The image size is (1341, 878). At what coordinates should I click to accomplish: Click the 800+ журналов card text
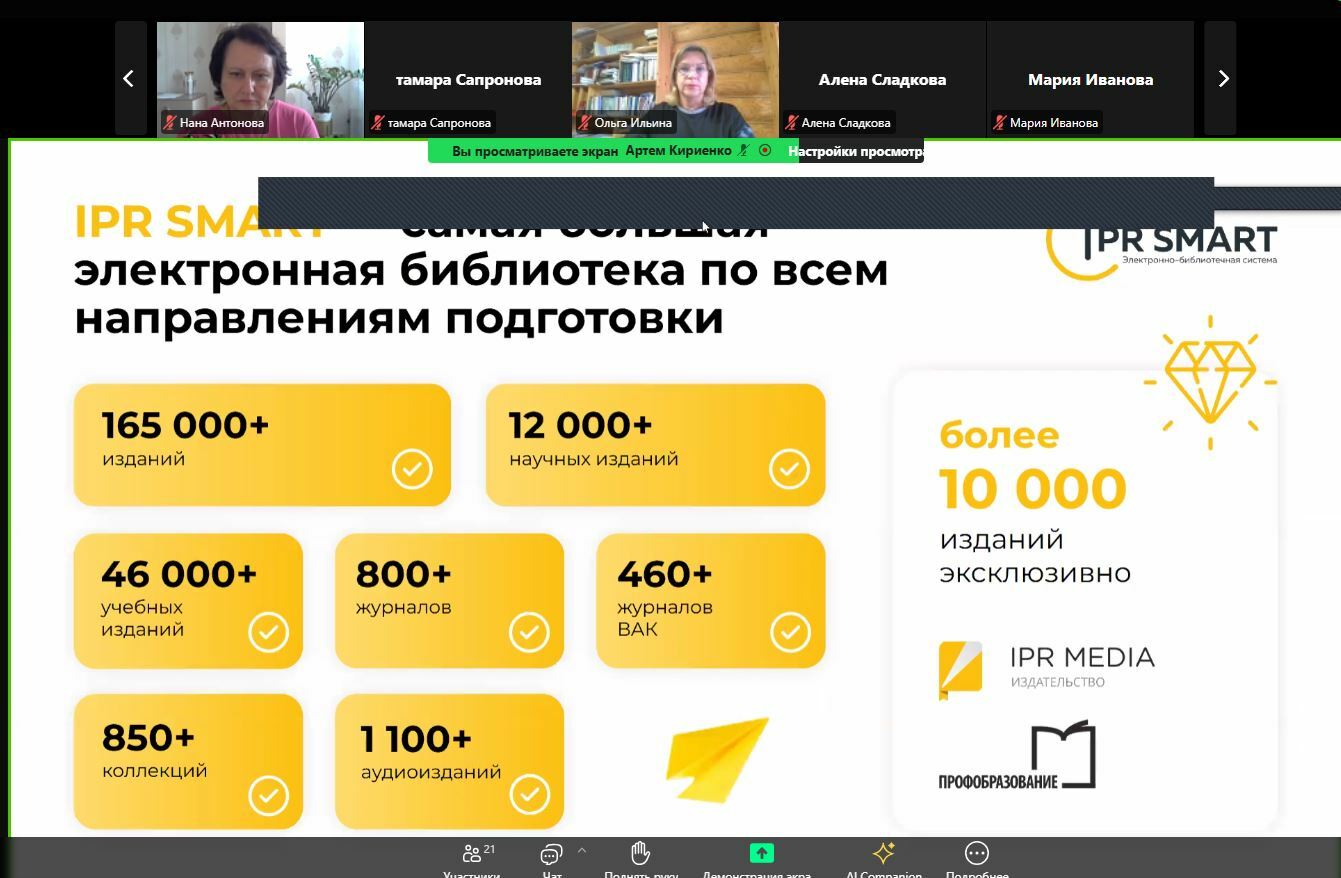[x=403, y=586]
